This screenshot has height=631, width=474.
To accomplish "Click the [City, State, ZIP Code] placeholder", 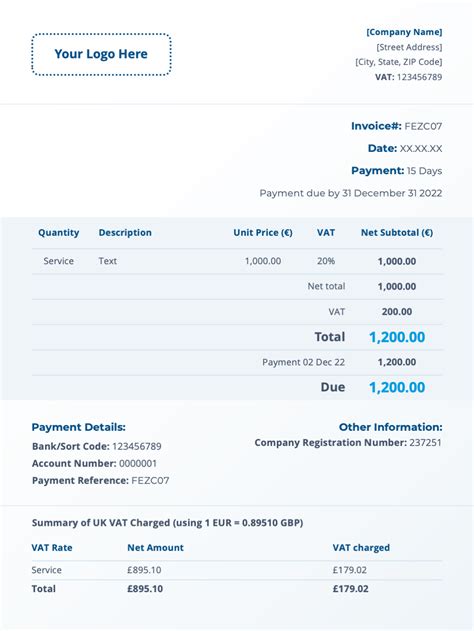I will click(x=398, y=62).
